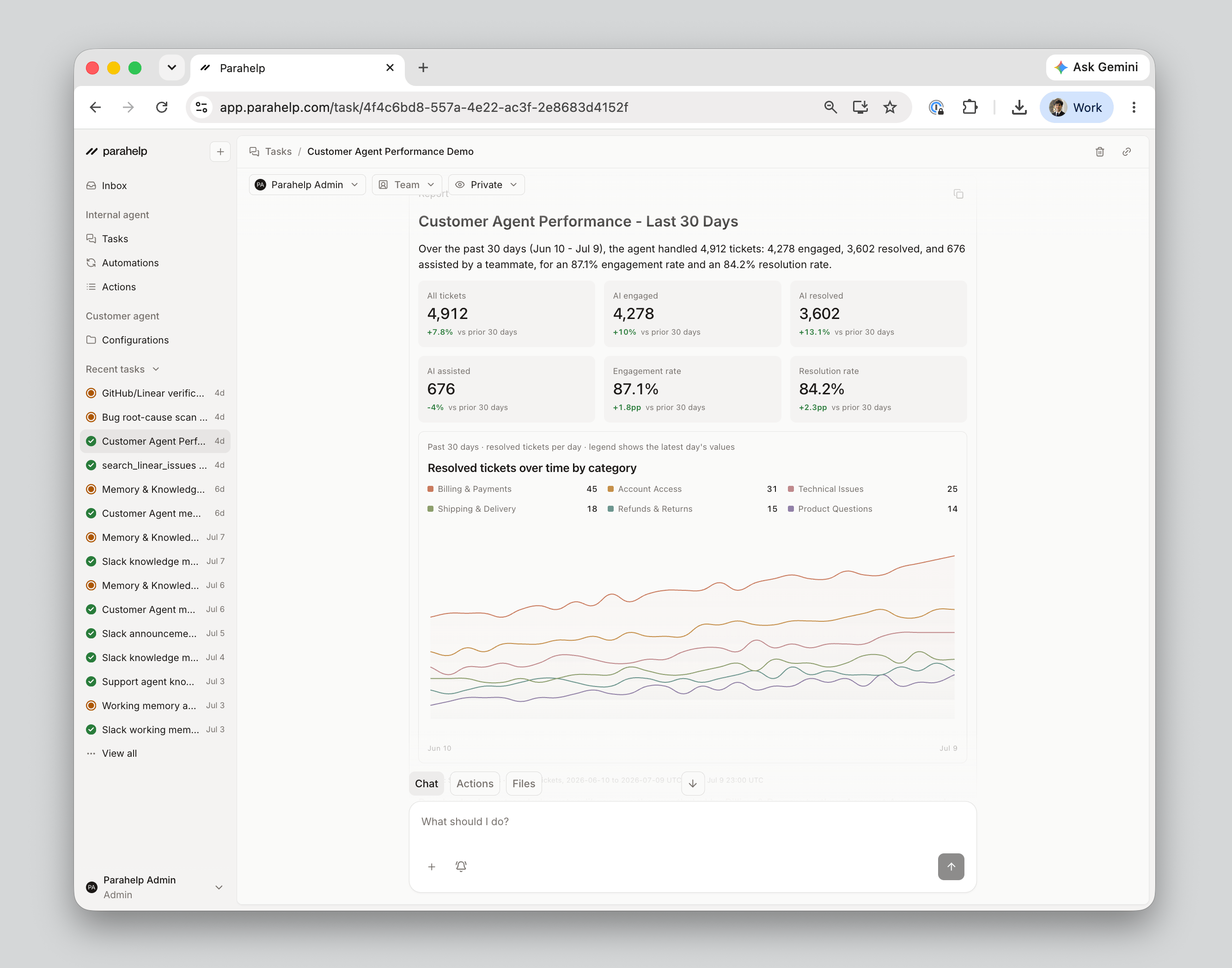Go back to the previous page
Image resolution: width=1232 pixels, height=968 pixels.
(95, 107)
